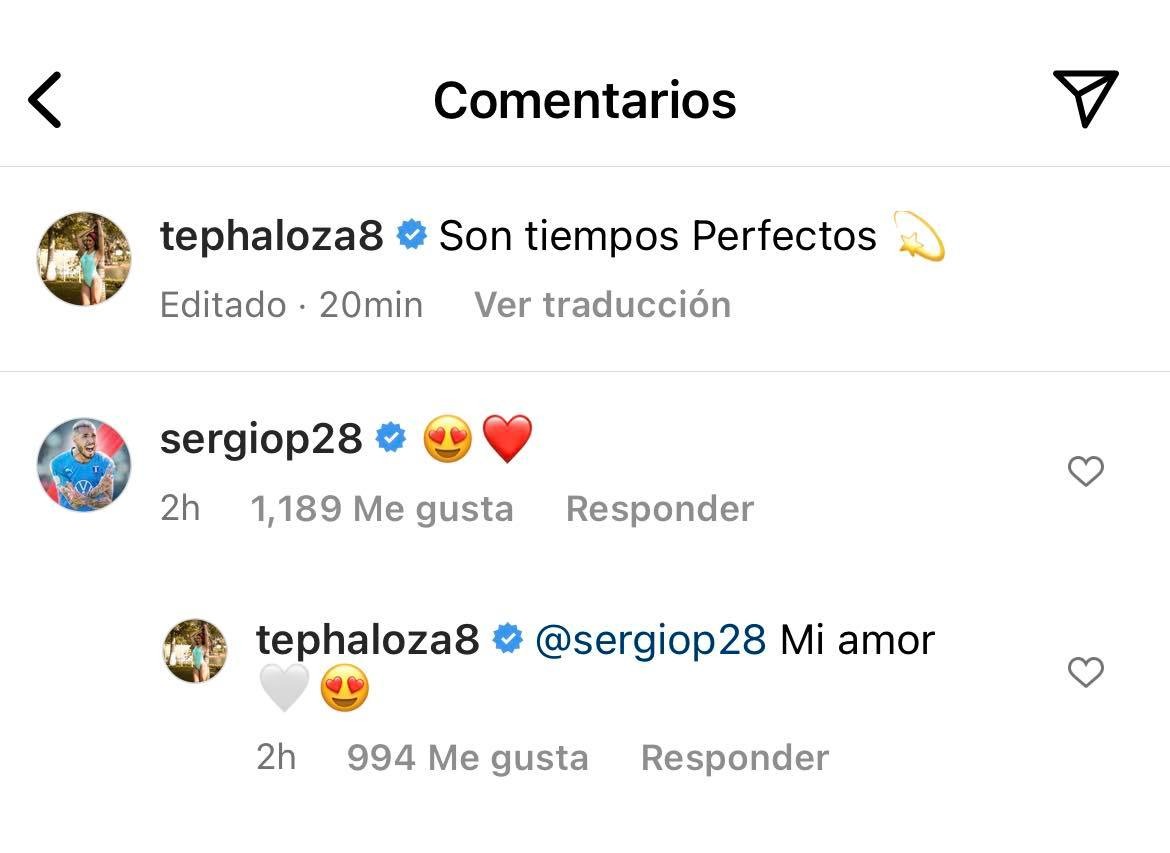This screenshot has height=853, width=1170.
Task: Tap verified badge beside caption's tephaloza8
Action: 411,236
